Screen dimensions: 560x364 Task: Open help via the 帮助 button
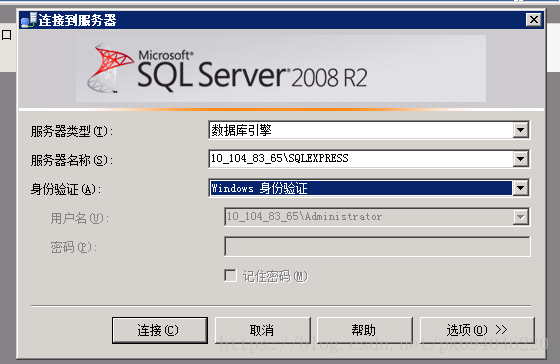pos(365,330)
